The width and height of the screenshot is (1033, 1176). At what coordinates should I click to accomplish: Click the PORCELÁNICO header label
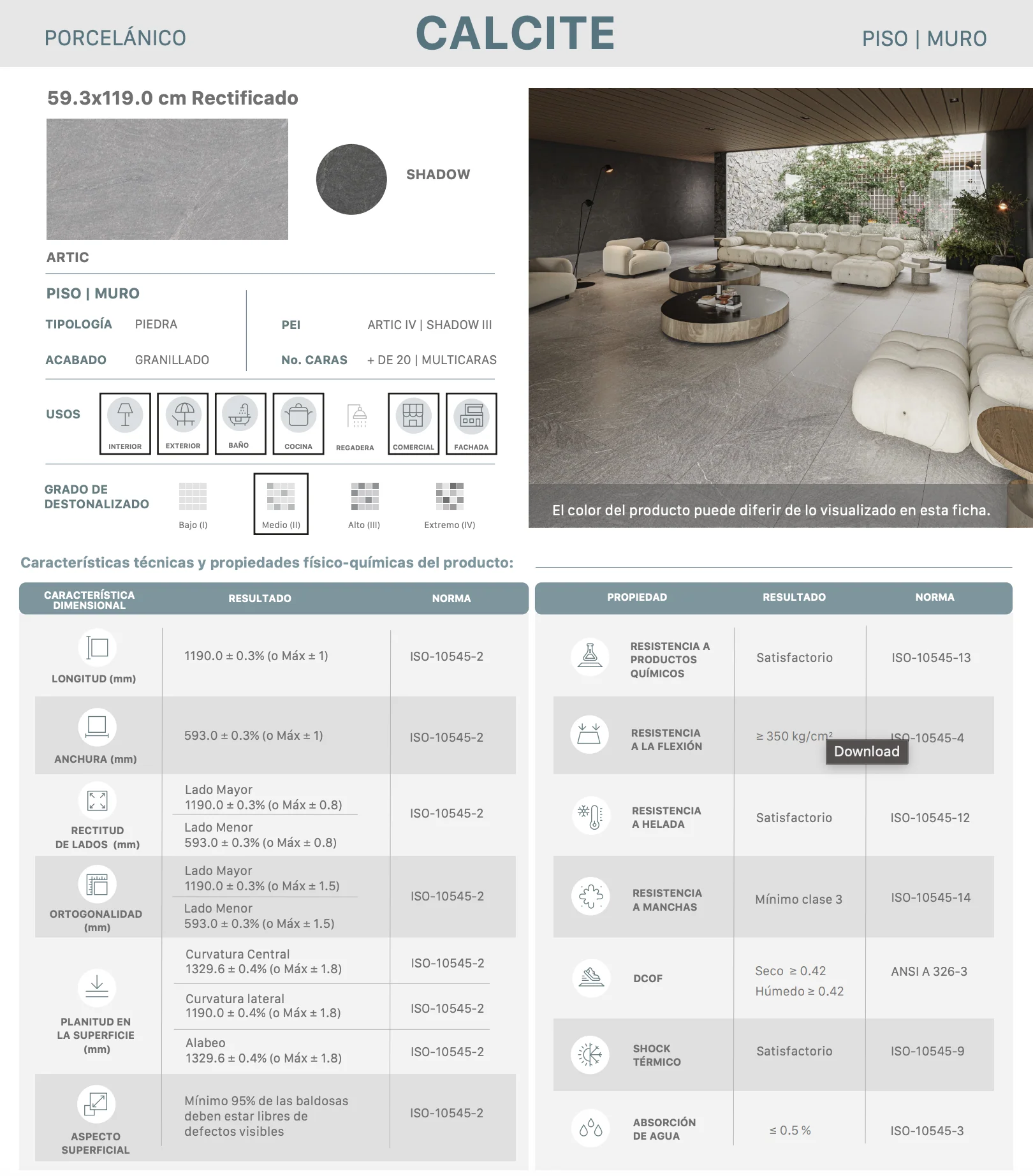coord(115,38)
